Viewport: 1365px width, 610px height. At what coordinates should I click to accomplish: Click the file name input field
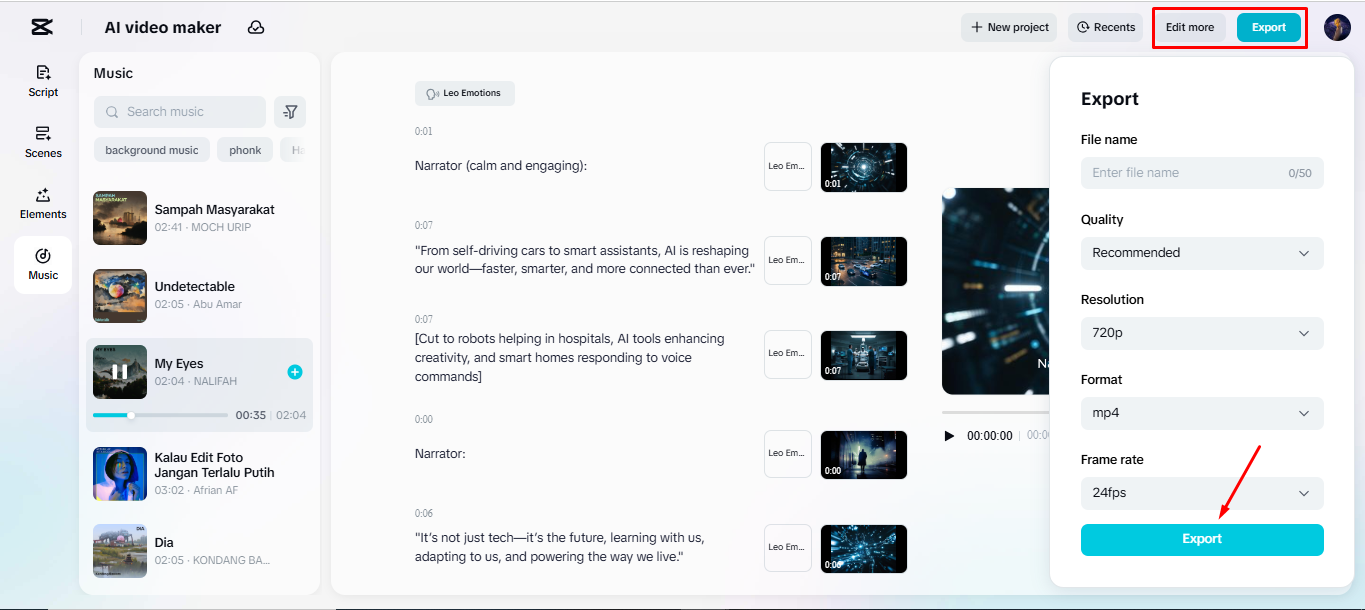pyautogui.click(x=1201, y=173)
